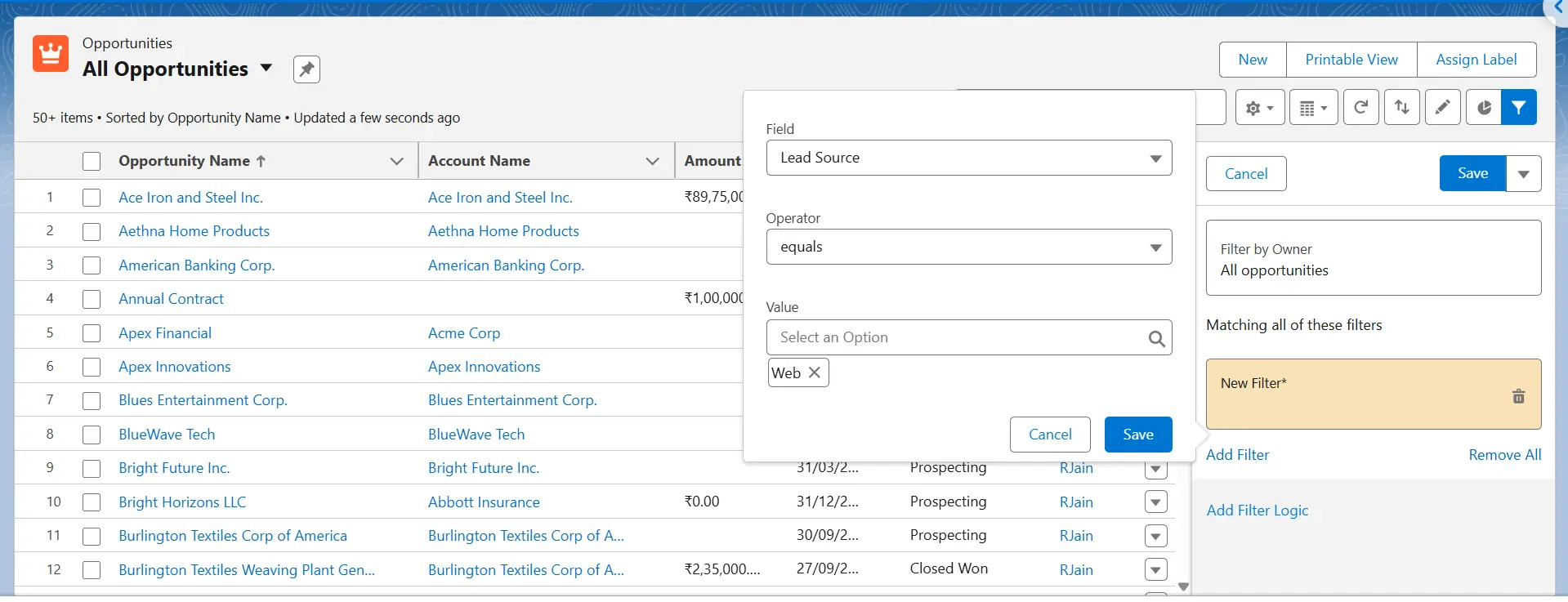Open Field dropdown showing Lead Source
This screenshot has width=1568, height=602.
click(x=968, y=158)
